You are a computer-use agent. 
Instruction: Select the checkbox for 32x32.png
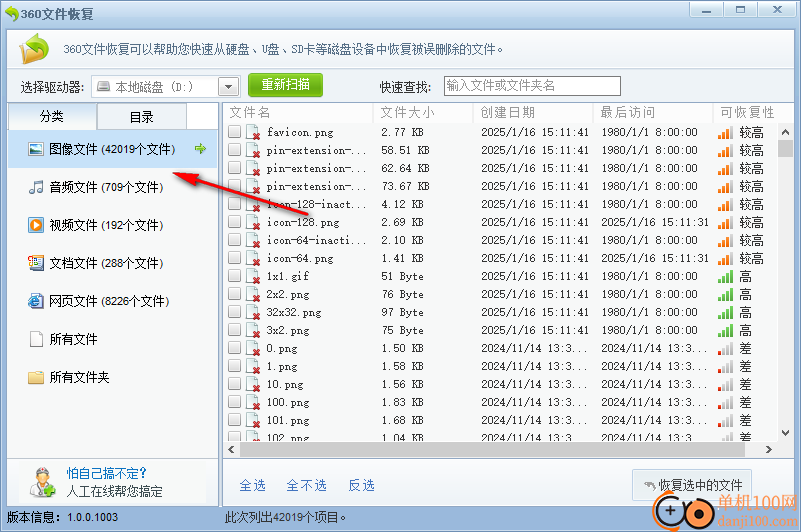coord(234,312)
